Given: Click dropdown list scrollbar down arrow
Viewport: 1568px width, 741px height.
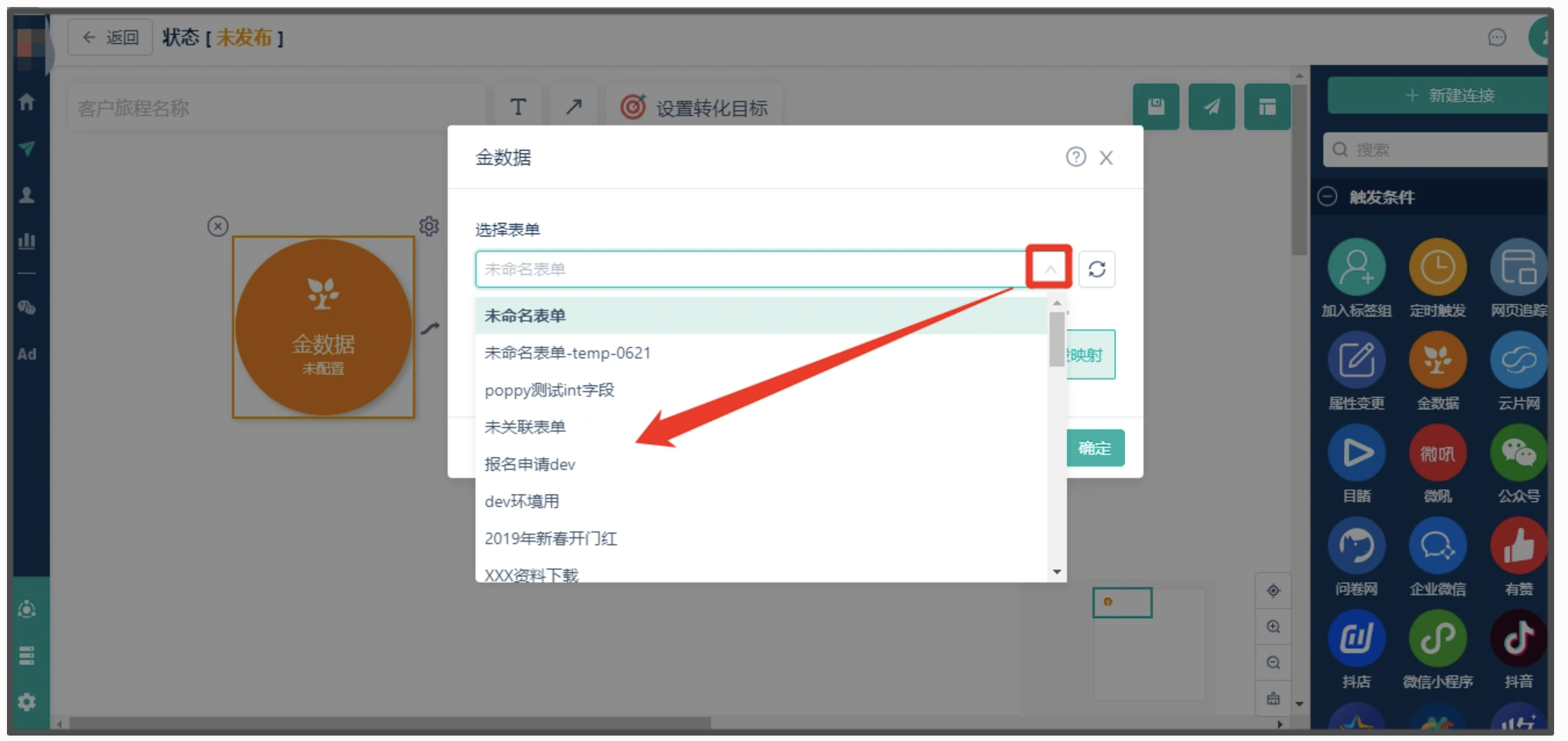Looking at the screenshot, I should tap(1057, 572).
